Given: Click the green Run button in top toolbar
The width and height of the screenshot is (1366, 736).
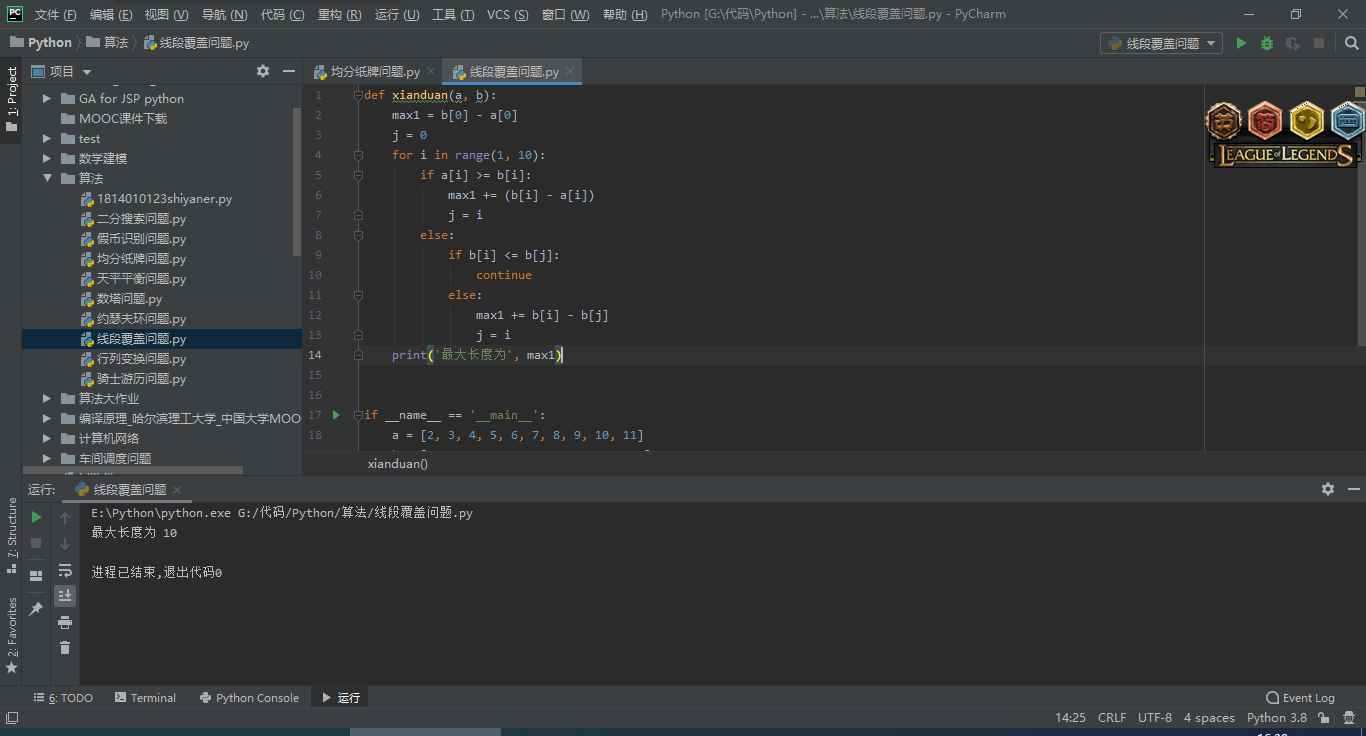Looking at the screenshot, I should [1241, 43].
